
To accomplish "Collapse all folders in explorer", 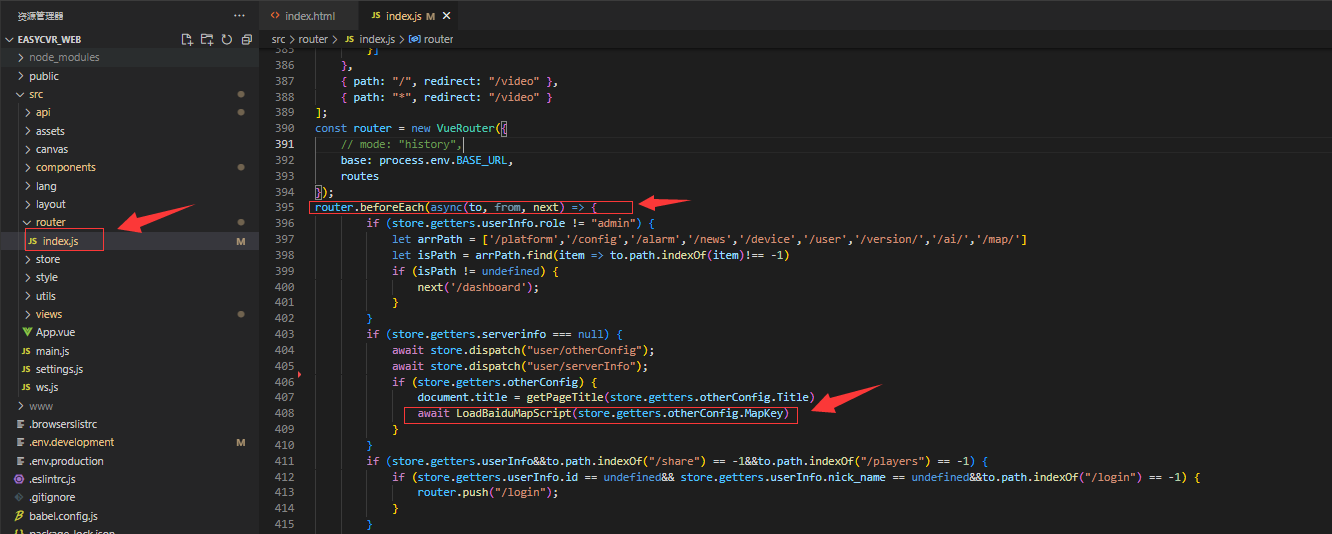I will 247,39.
